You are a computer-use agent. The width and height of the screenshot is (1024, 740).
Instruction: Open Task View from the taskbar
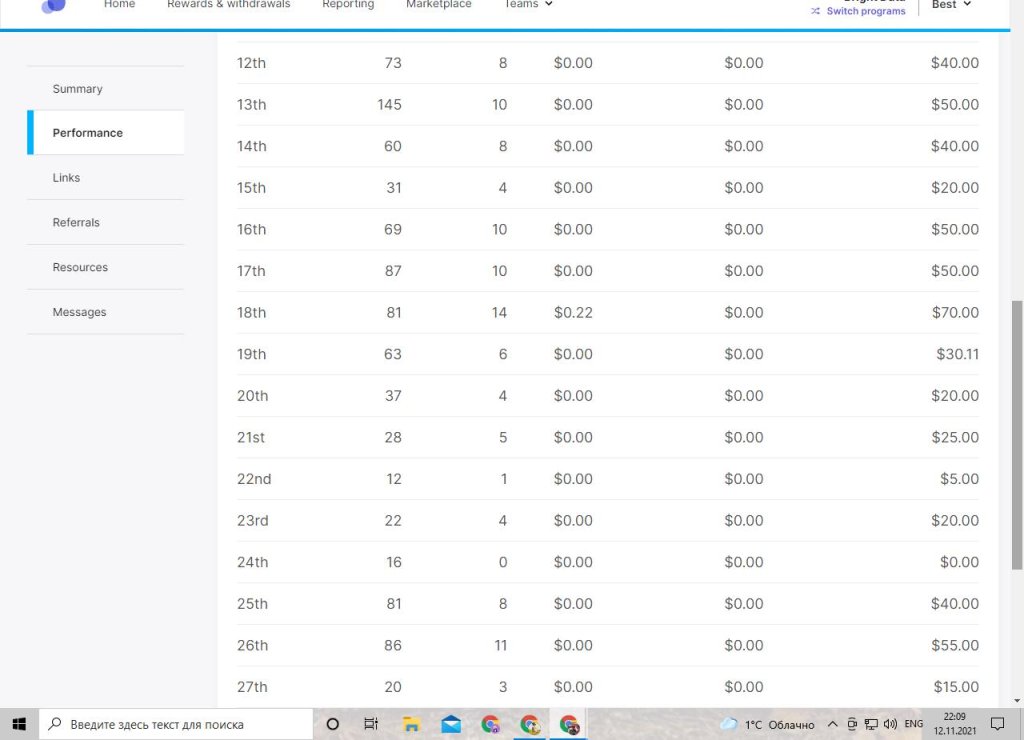pos(371,724)
